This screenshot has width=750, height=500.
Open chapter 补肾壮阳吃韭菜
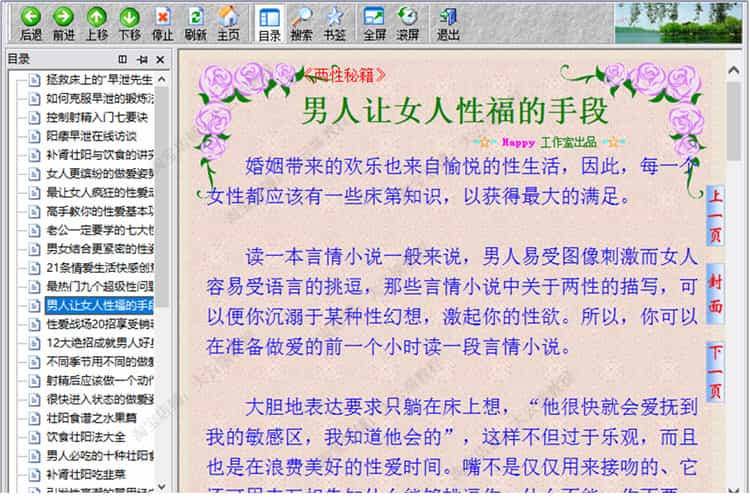[86, 475]
